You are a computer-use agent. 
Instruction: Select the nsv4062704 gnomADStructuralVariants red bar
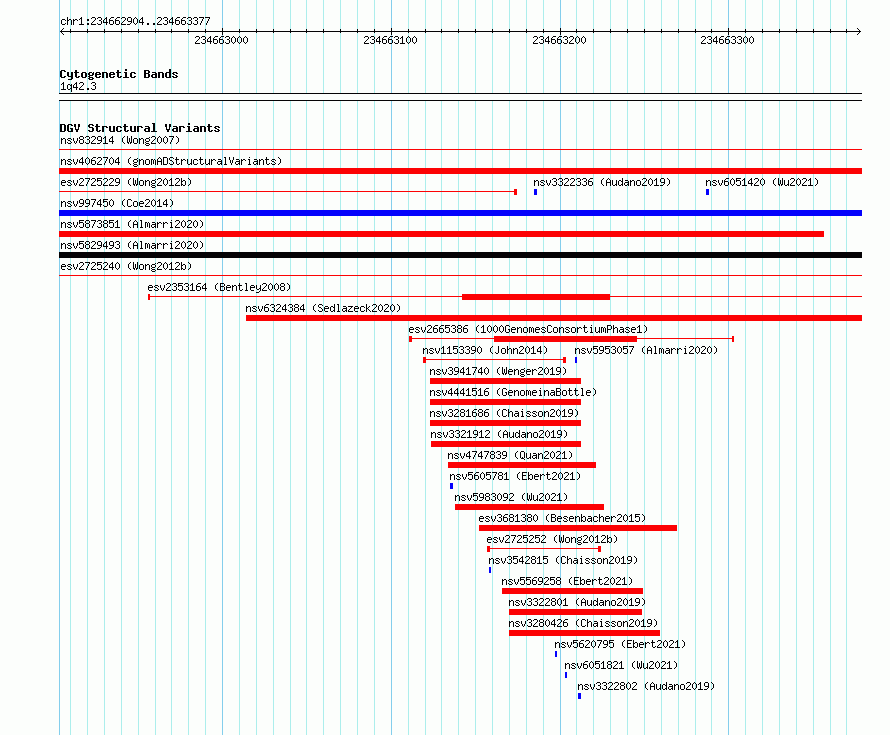(460, 171)
